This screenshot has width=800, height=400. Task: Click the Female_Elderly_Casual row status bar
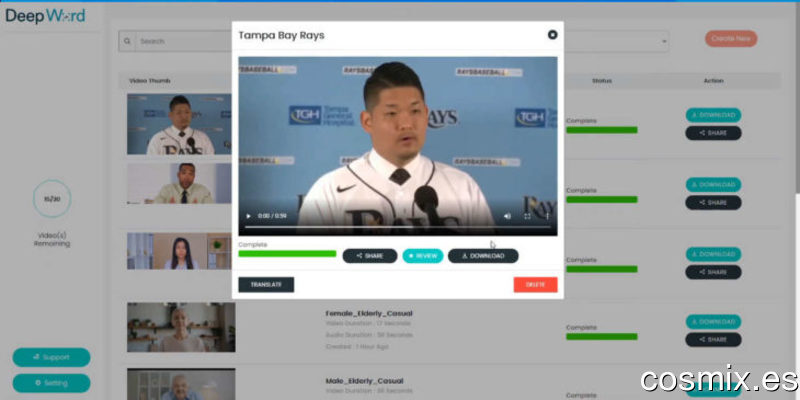pyautogui.click(x=602, y=336)
